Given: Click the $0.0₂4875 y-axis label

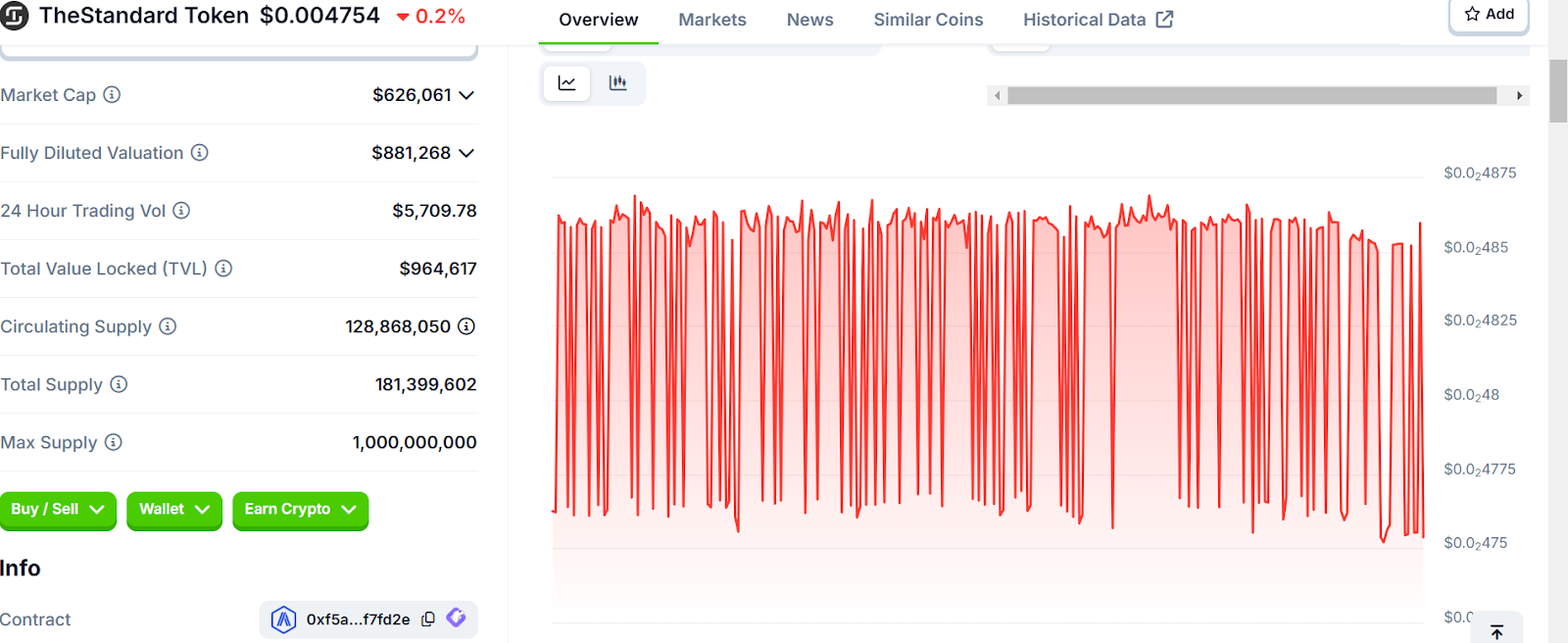Looking at the screenshot, I should pos(1480,173).
